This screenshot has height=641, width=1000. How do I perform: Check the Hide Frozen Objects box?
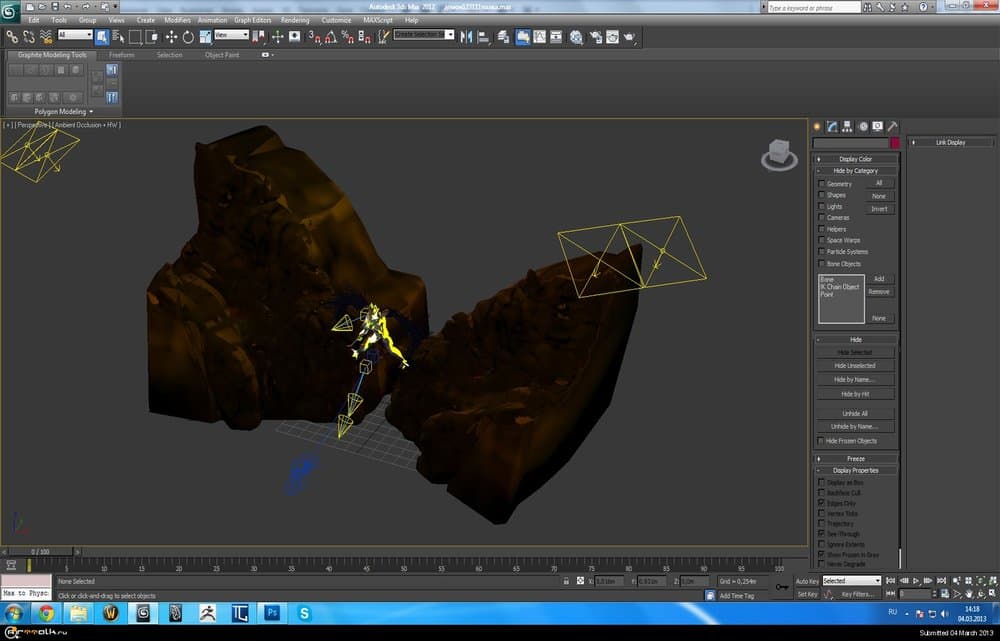point(822,441)
